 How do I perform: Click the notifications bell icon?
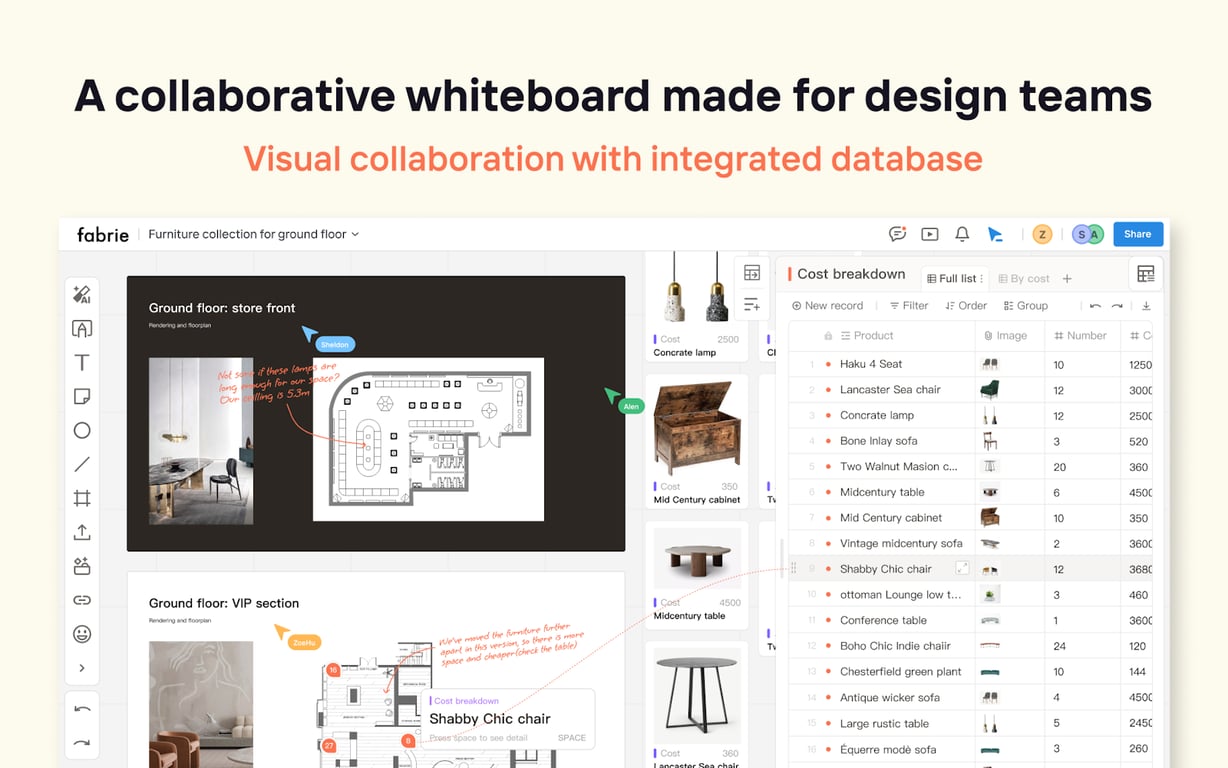tap(962, 234)
